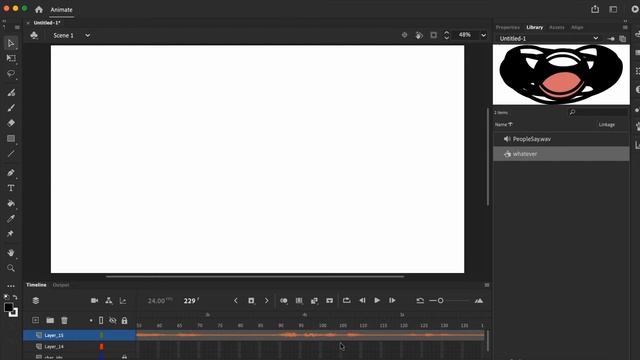Select the Eraser tool
The height and width of the screenshot is (360, 640).
(11, 123)
